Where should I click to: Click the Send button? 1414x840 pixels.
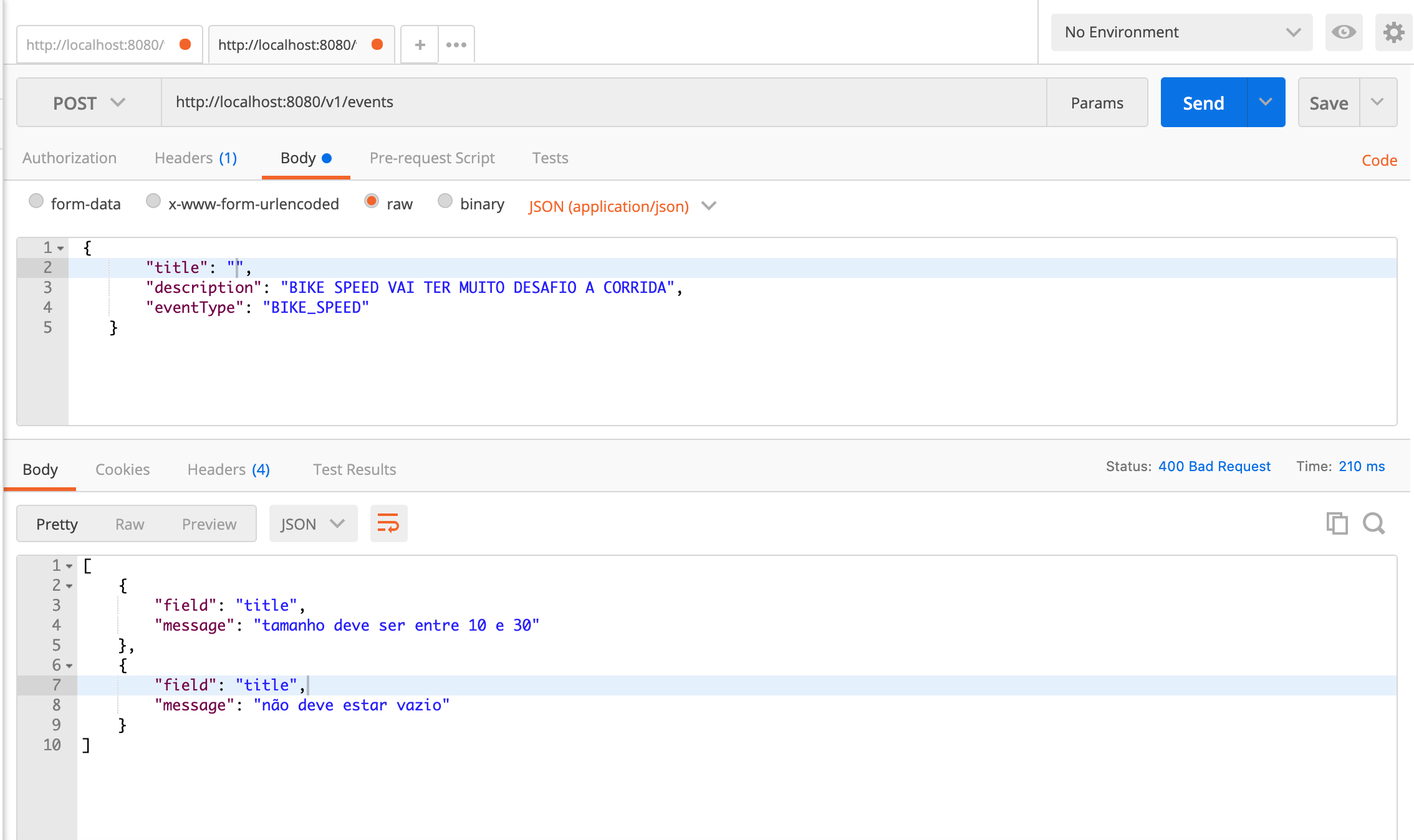tap(1204, 102)
